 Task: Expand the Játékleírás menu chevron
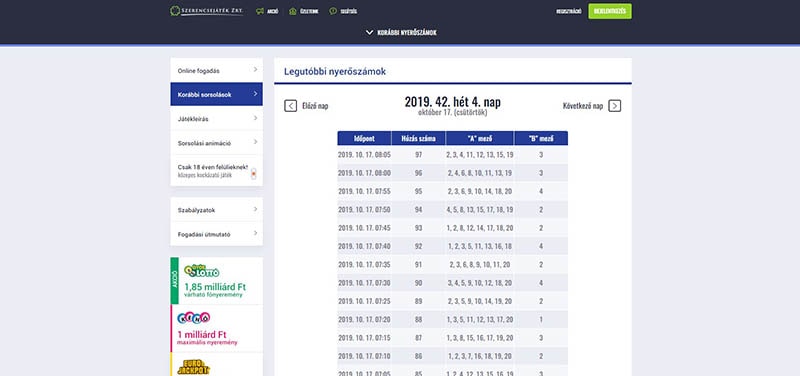256,118
